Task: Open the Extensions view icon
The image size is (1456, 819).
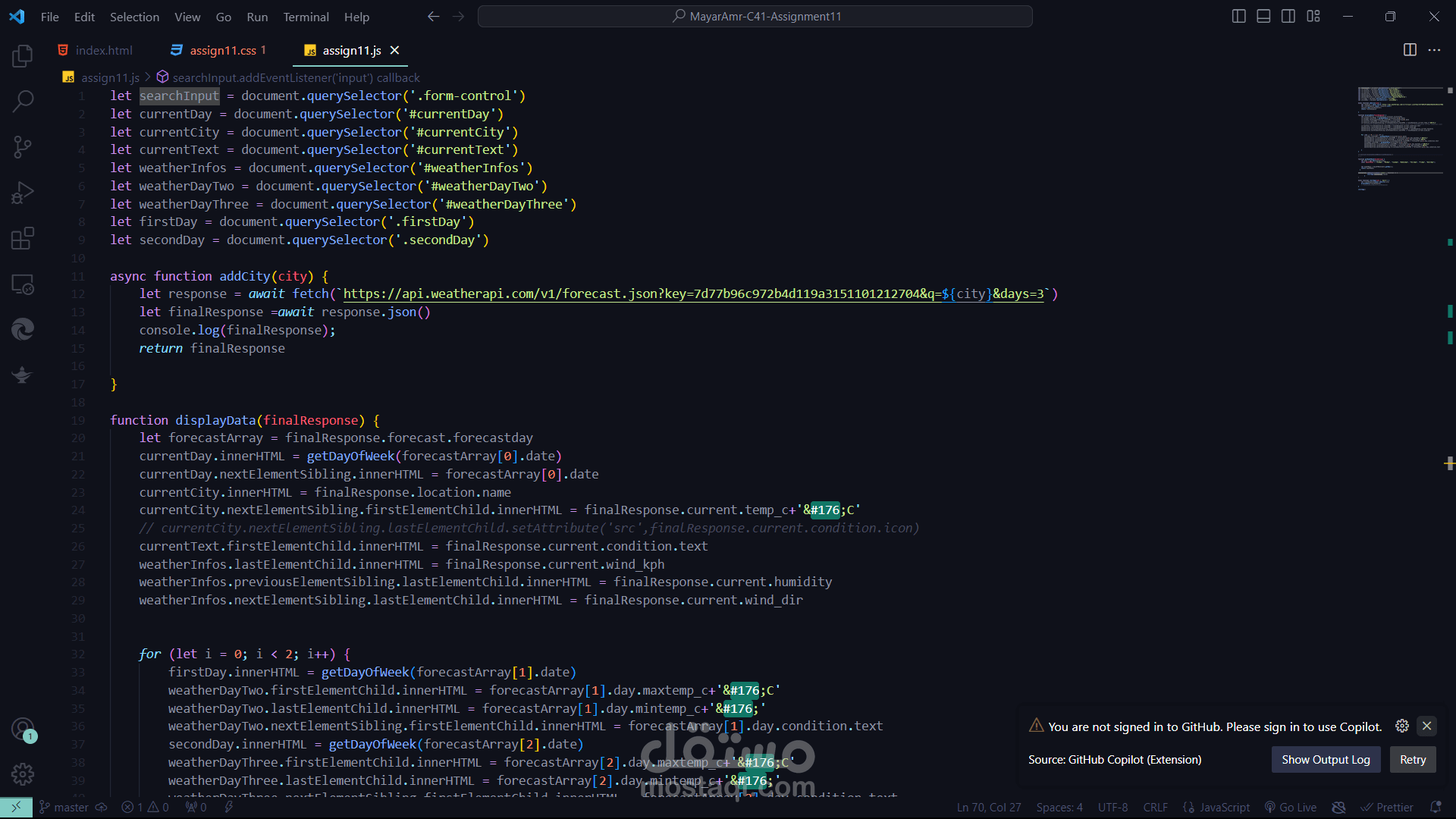Action: [x=23, y=238]
